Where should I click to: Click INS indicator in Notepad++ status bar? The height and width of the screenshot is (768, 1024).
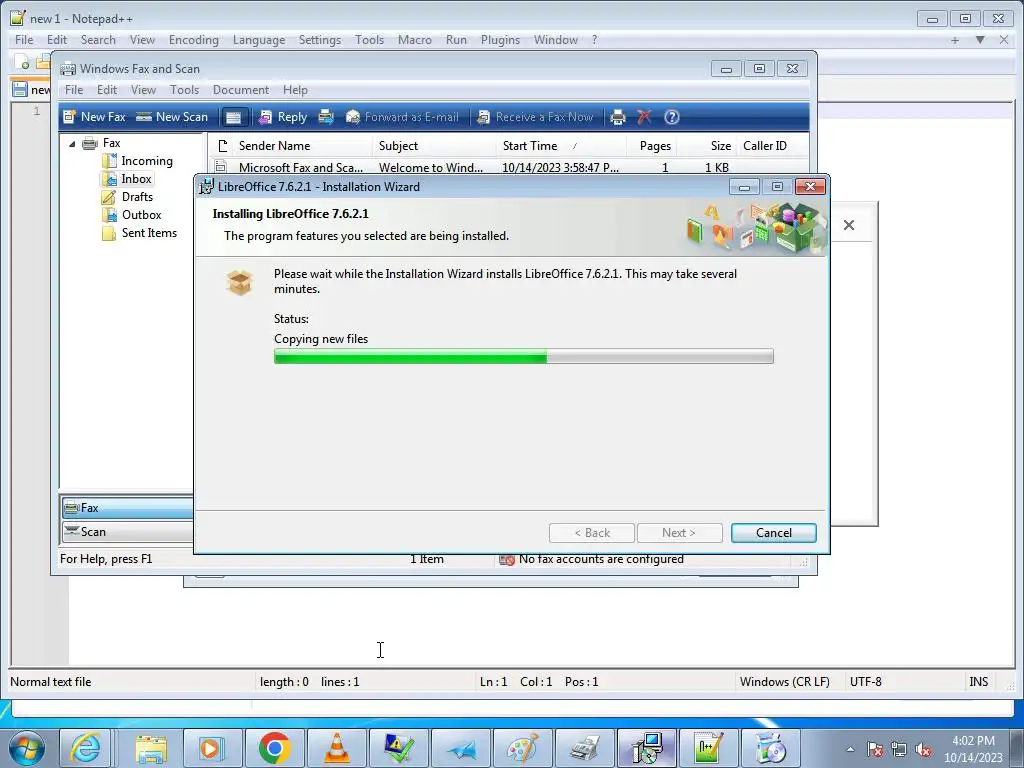(x=978, y=682)
